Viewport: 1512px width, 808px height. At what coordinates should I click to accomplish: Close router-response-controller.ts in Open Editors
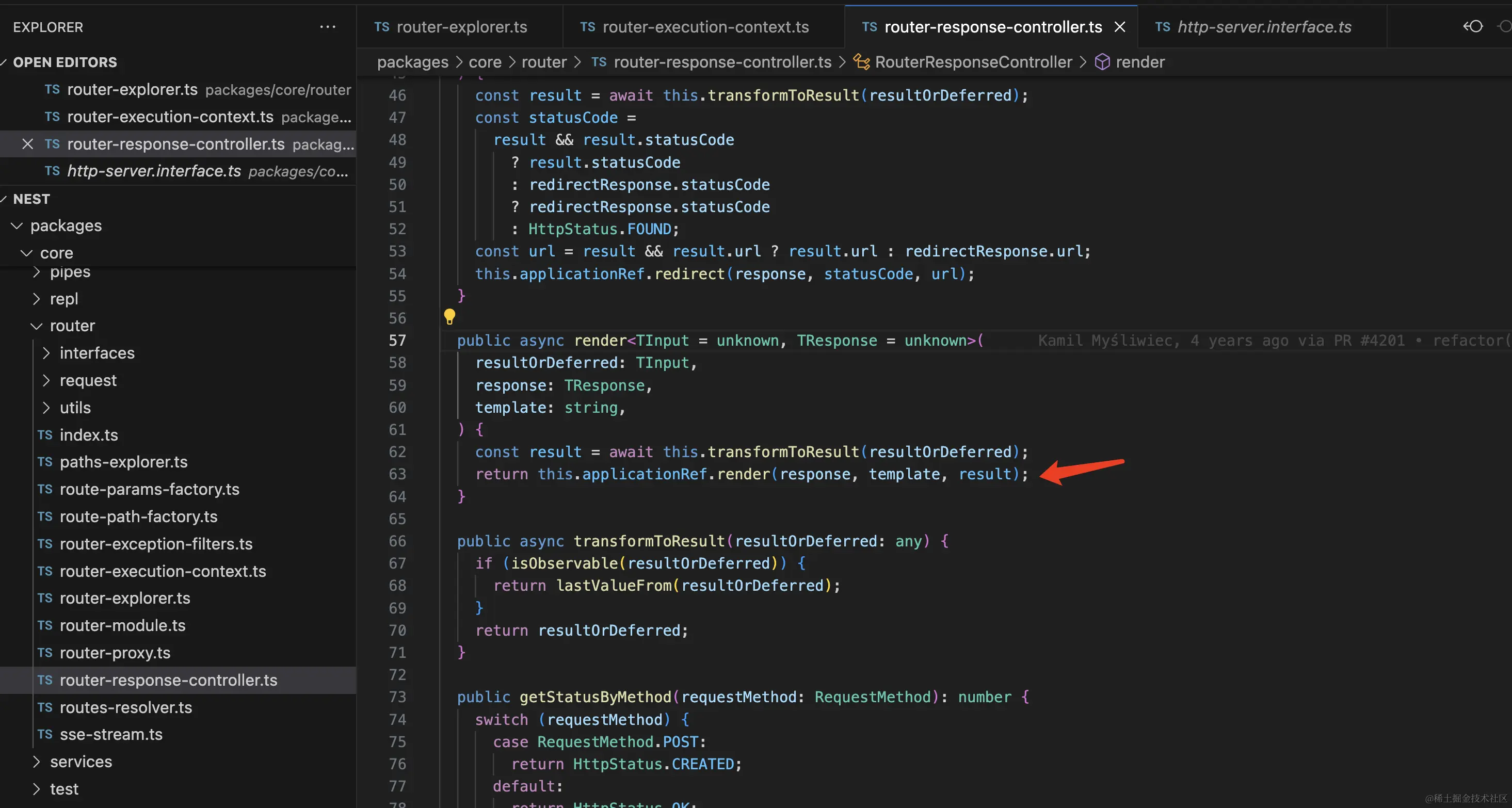27,144
